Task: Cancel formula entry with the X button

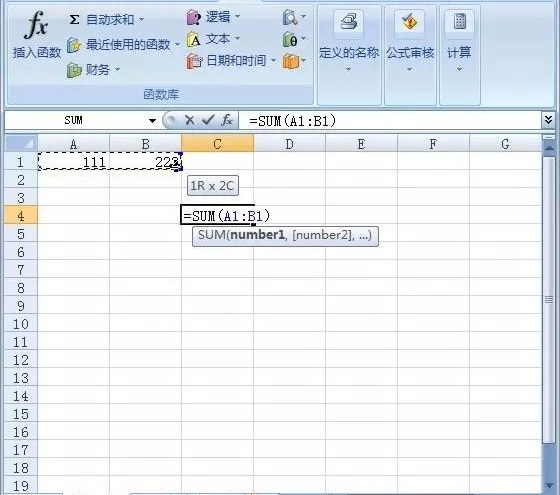Action: point(190,120)
